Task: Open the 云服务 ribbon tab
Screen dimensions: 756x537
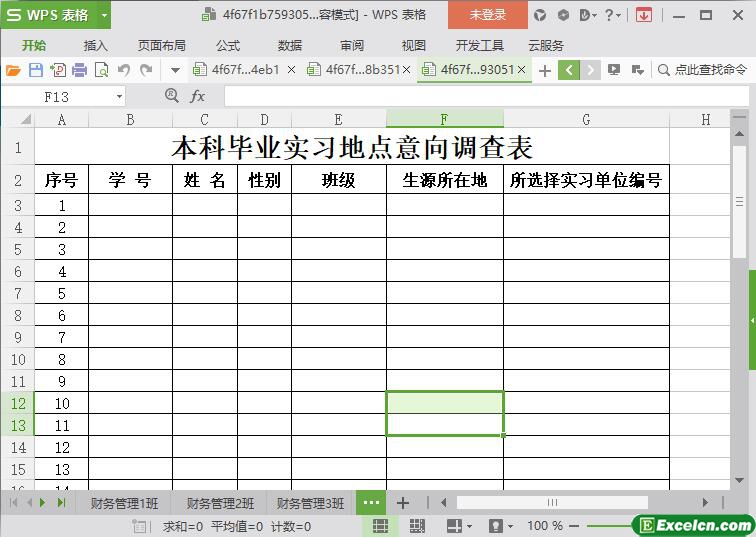Action: [x=546, y=46]
